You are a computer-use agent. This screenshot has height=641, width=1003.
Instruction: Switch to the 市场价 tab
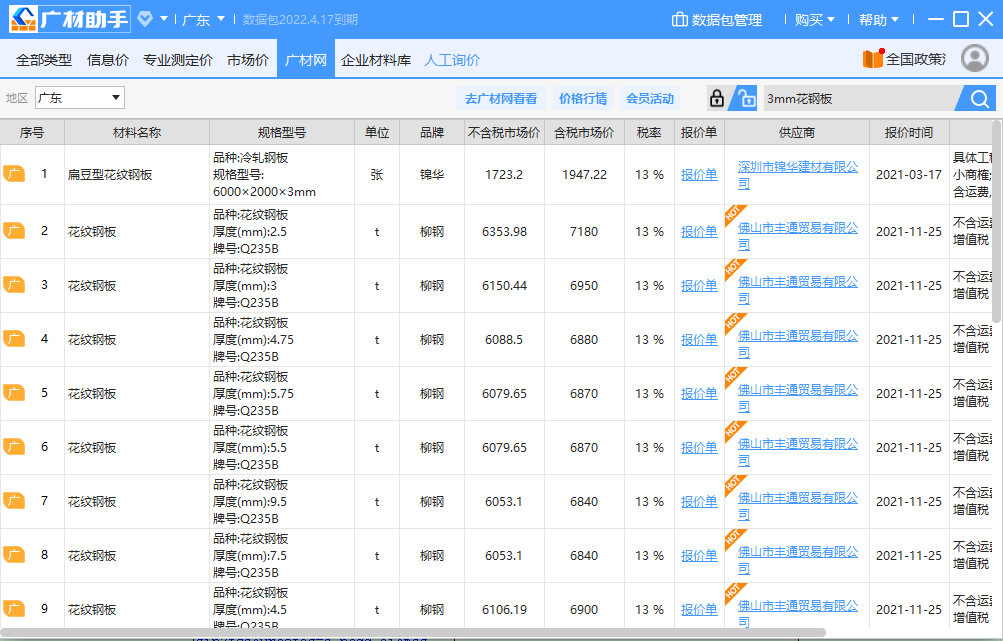(x=248, y=60)
